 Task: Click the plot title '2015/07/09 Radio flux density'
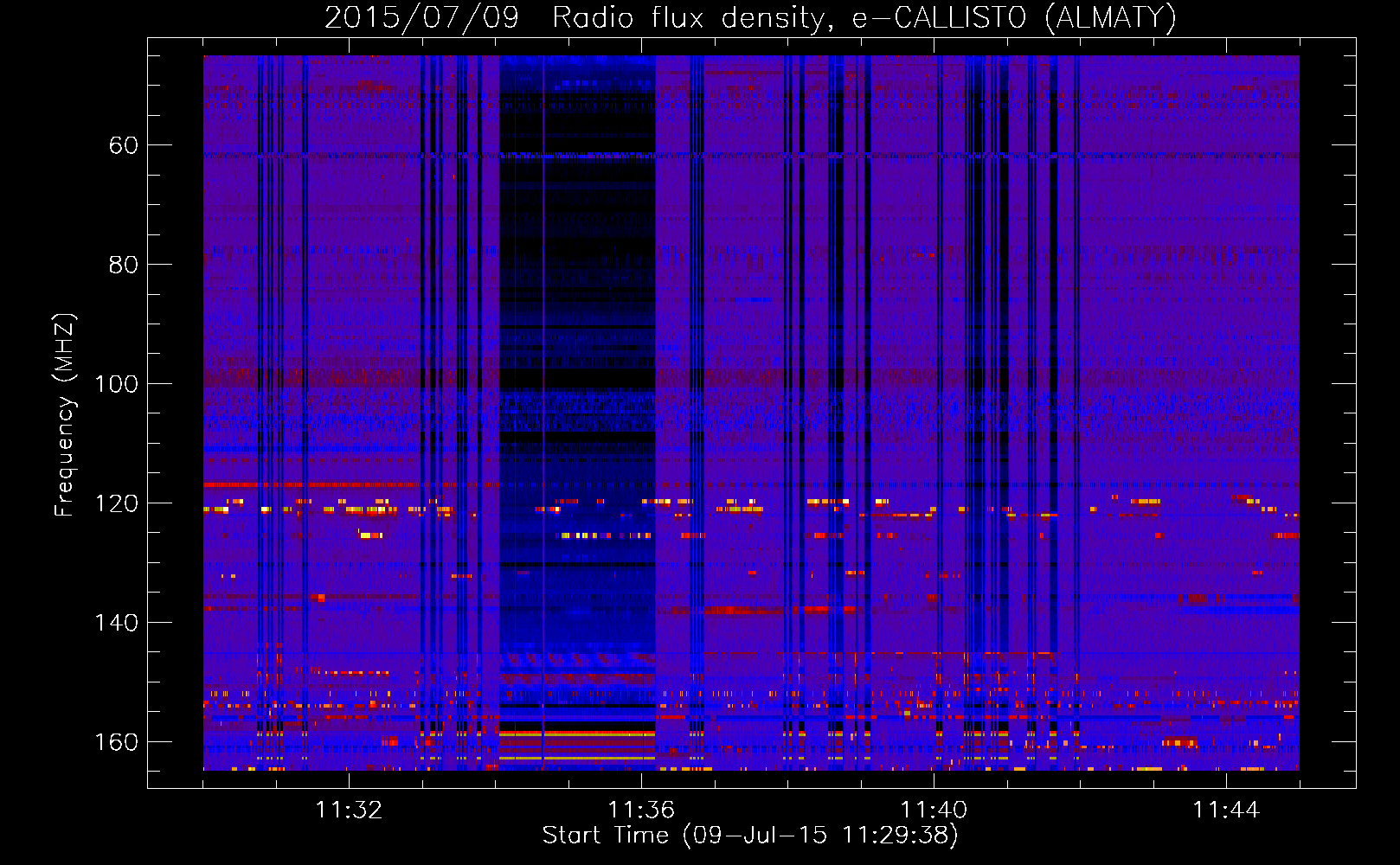[x=750, y=18]
